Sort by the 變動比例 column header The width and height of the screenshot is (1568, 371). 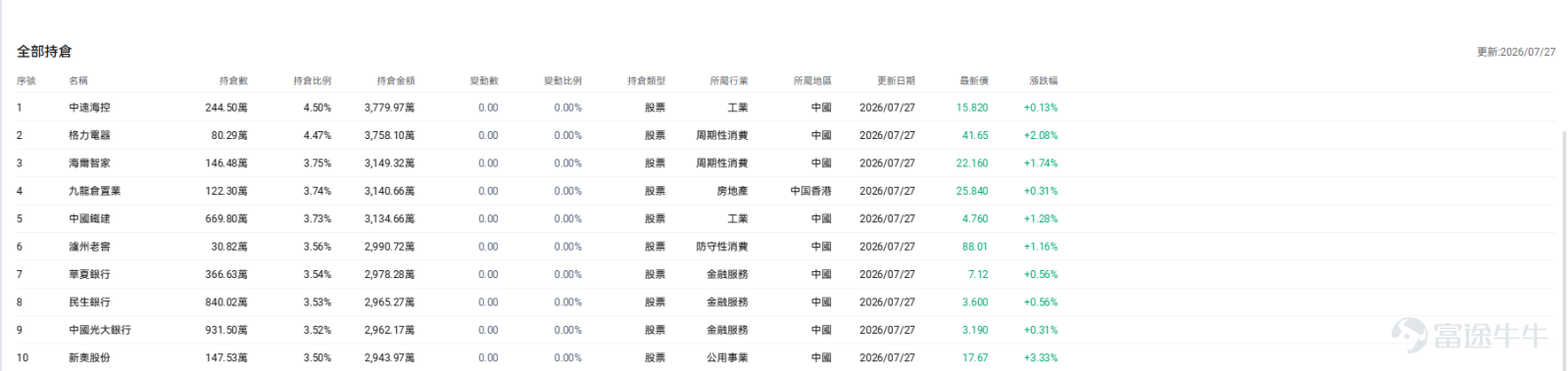click(x=563, y=80)
